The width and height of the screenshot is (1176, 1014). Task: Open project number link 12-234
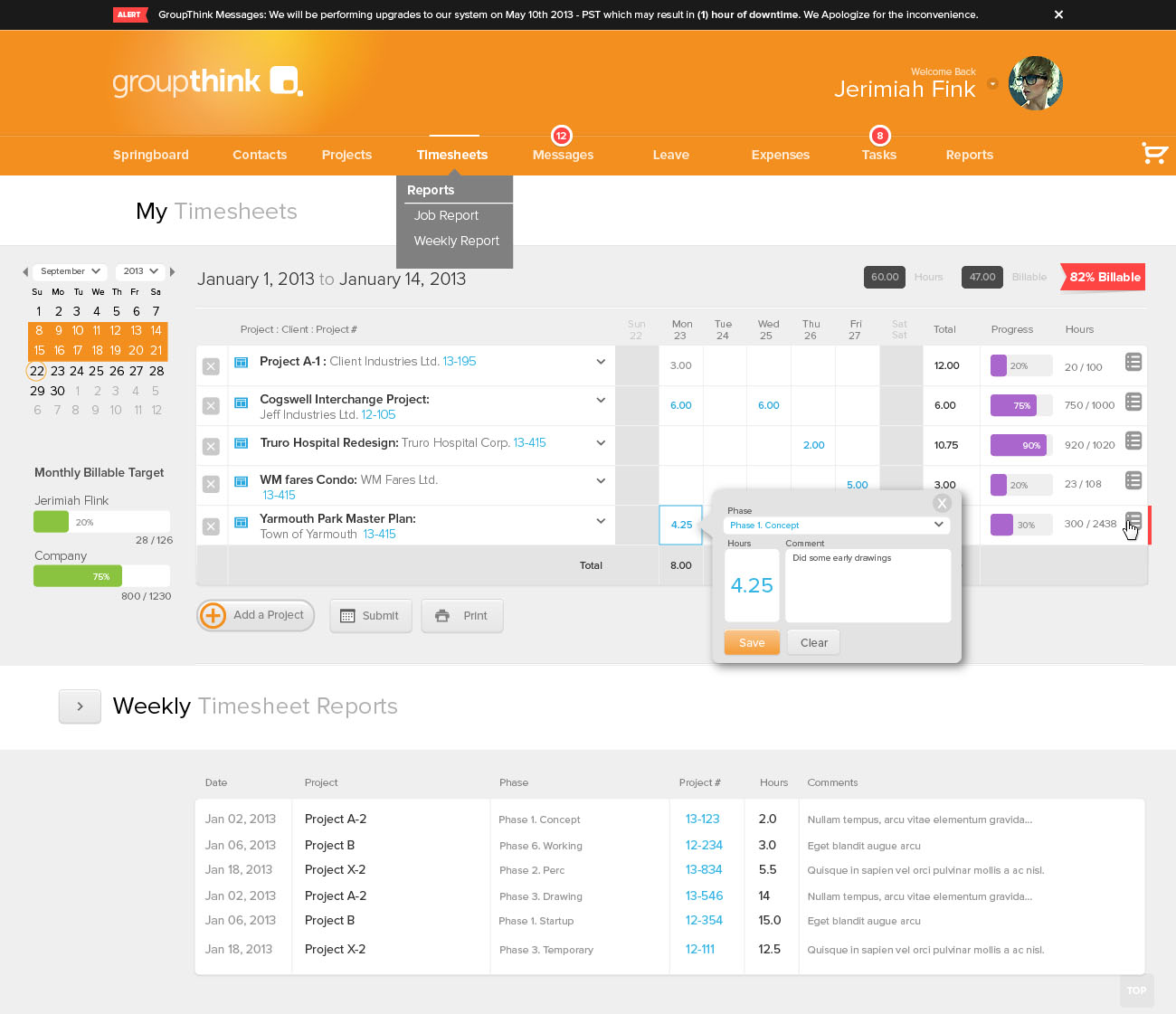(704, 845)
